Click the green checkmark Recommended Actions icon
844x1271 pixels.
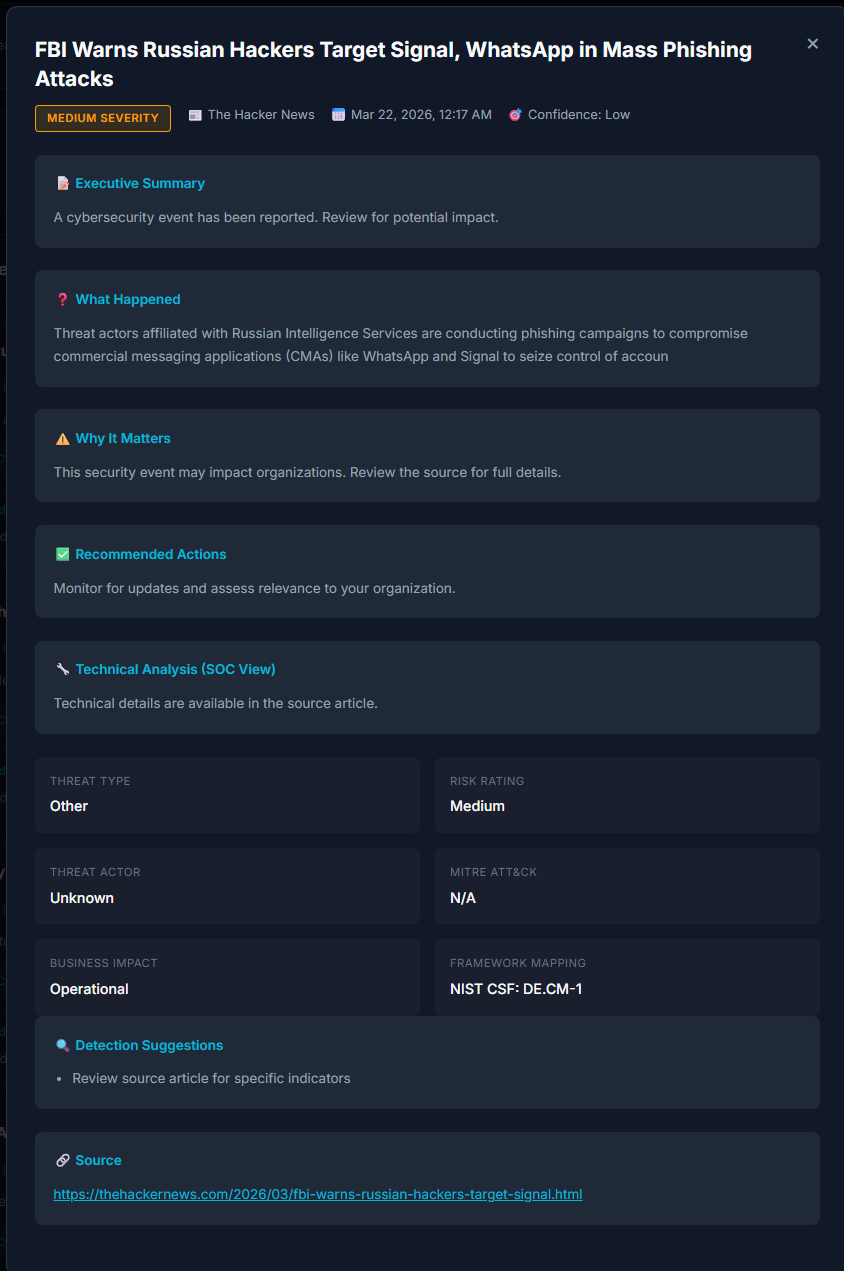point(63,554)
